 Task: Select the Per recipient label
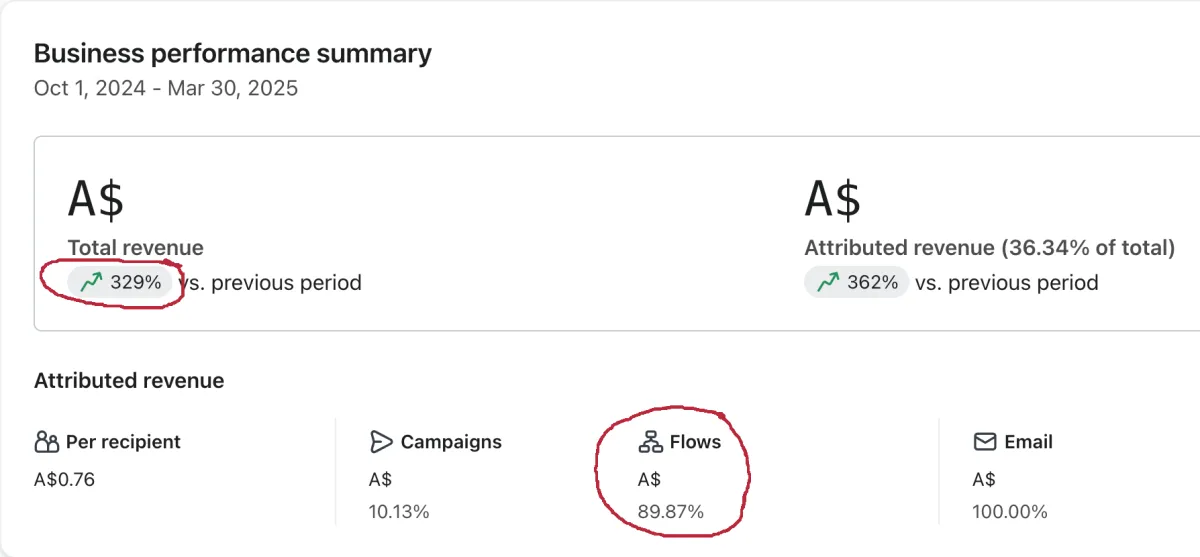coord(123,442)
